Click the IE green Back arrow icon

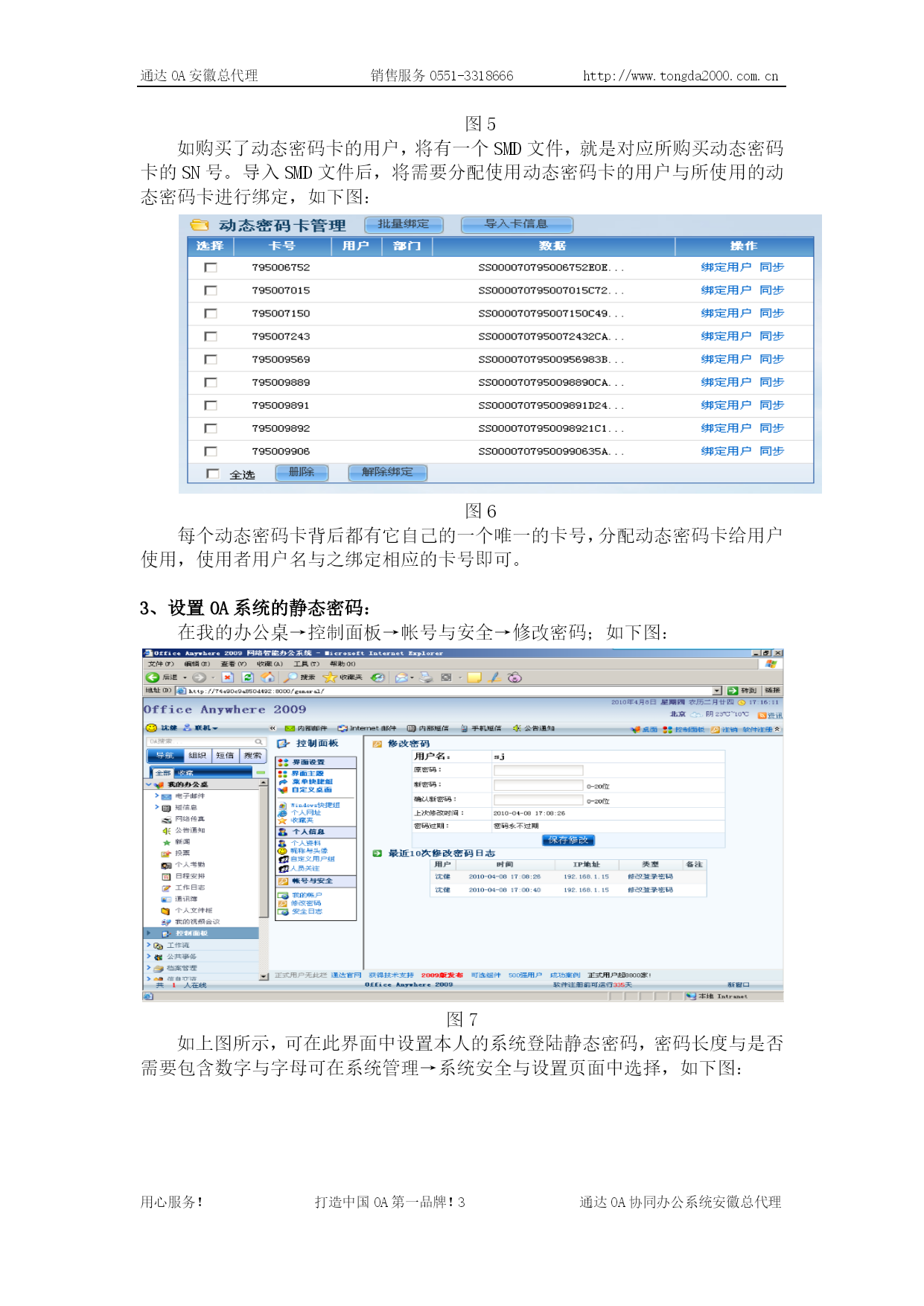153,678
